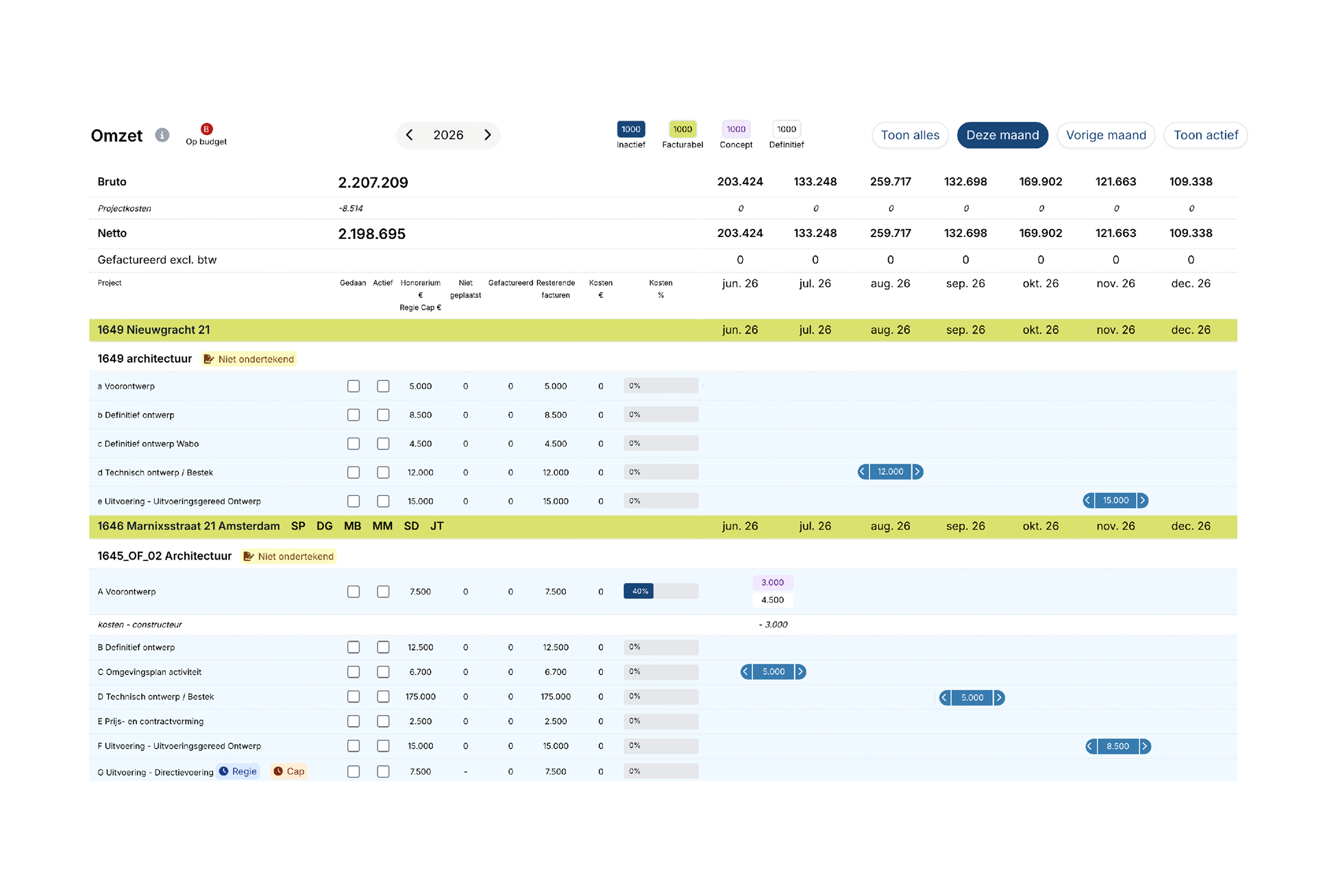Click the purple 3.000 concept invoice chip
Screen dimensions: 1343x896
click(x=772, y=583)
